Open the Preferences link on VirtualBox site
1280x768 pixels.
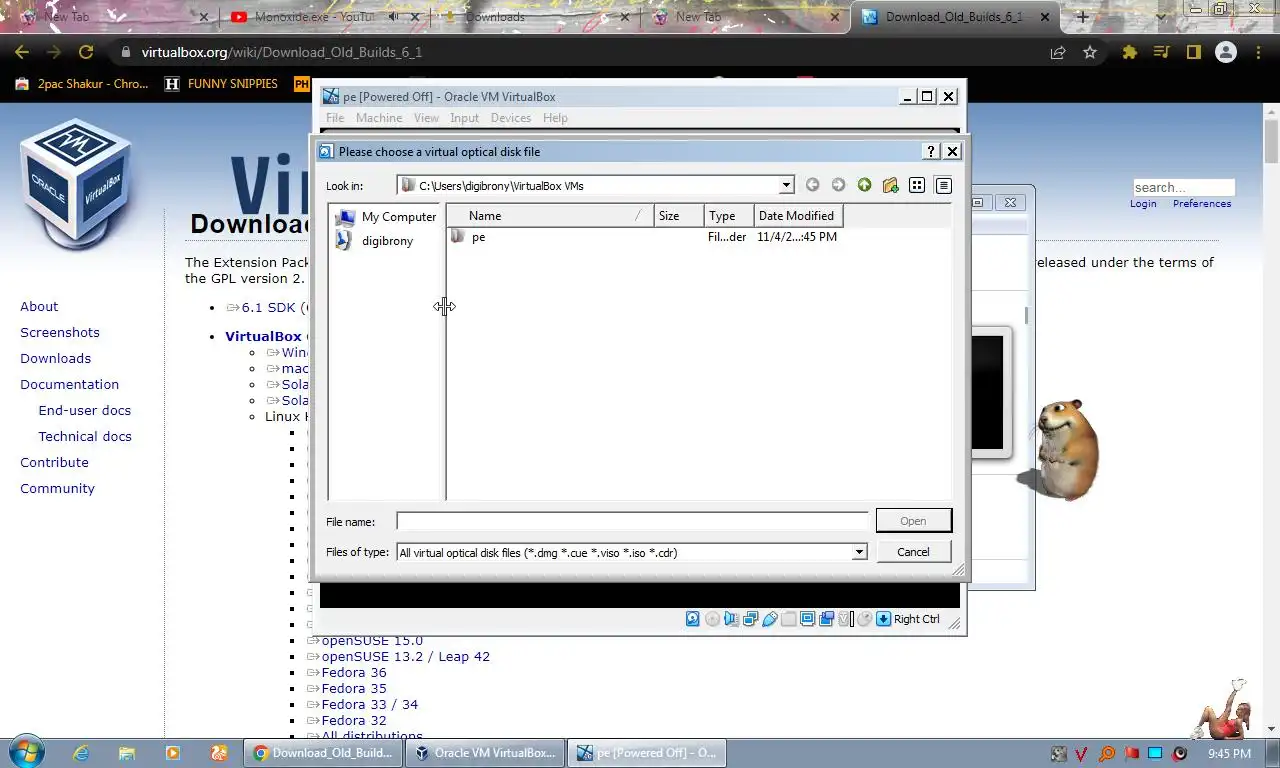1202,204
